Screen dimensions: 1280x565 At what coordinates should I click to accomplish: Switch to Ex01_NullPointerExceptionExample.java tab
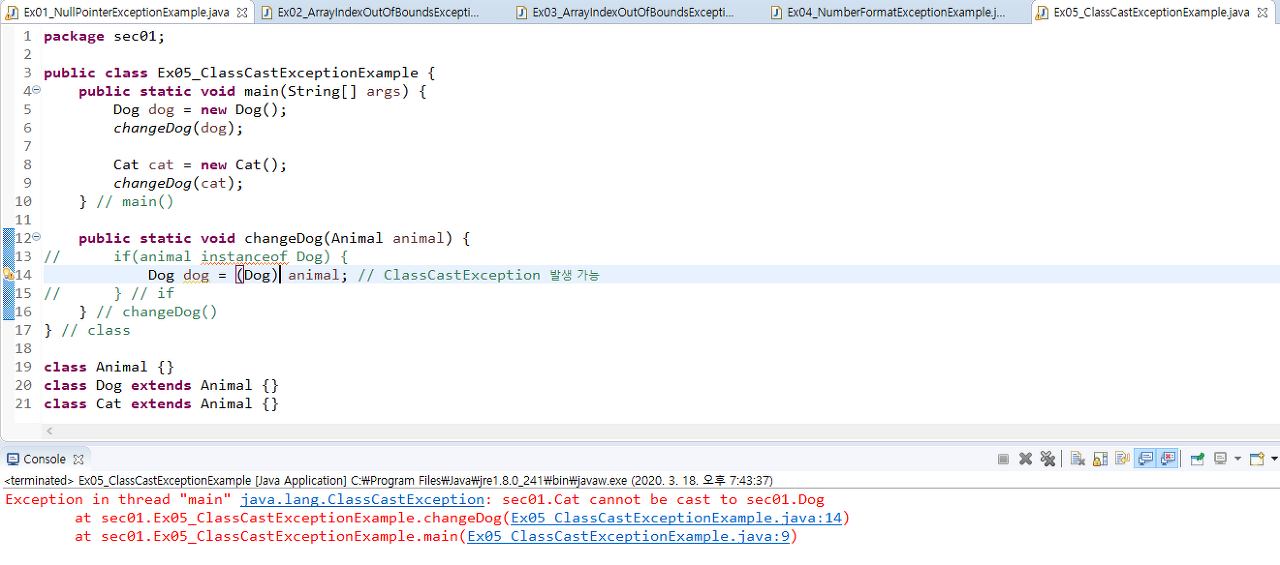126,13
